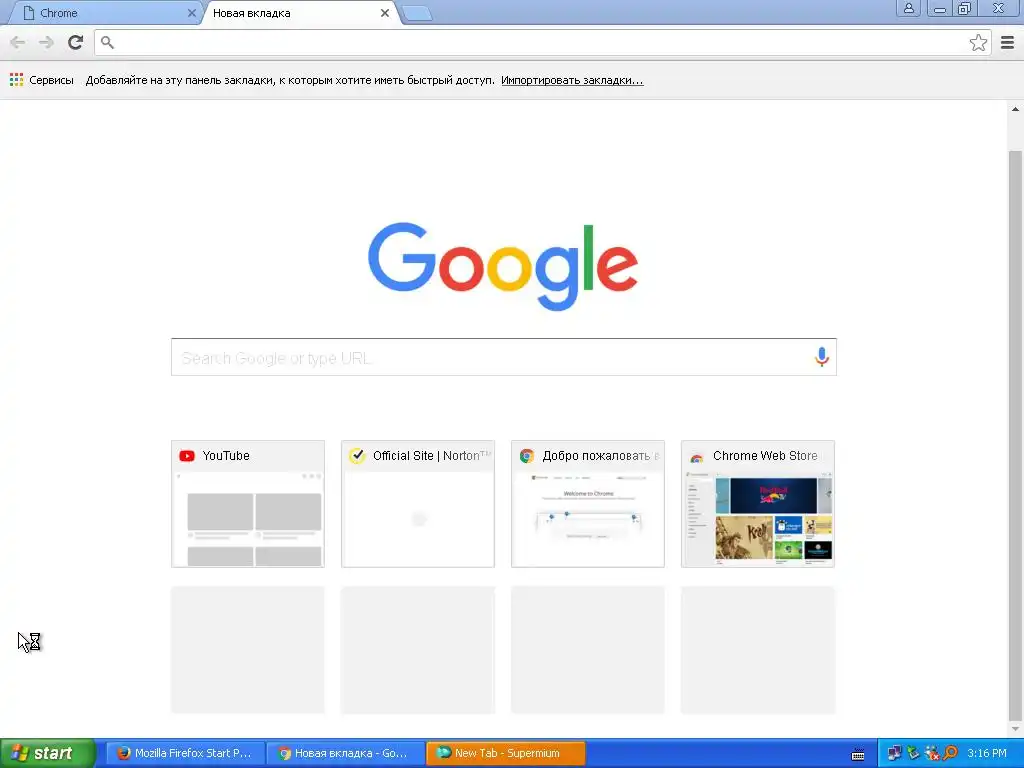The image size is (1024, 768).
Task: Click the scrollbar up arrow
Action: (x=1016, y=109)
